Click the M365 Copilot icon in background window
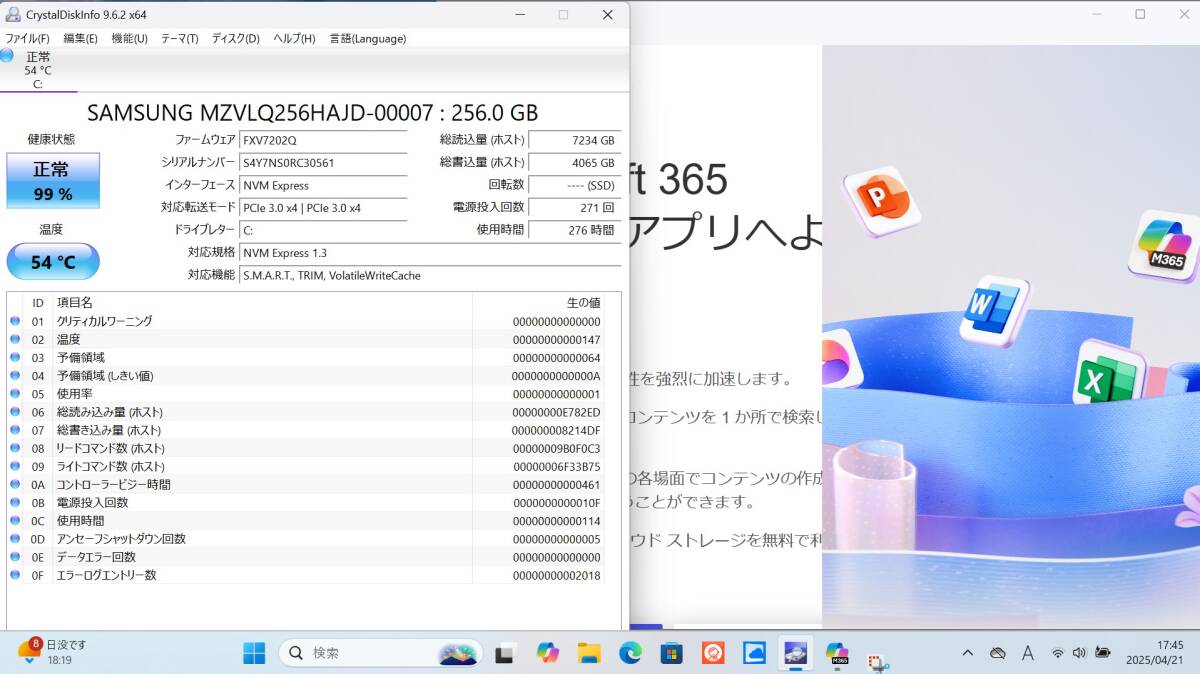This screenshot has width=1200, height=674. click(x=1165, y=245)
